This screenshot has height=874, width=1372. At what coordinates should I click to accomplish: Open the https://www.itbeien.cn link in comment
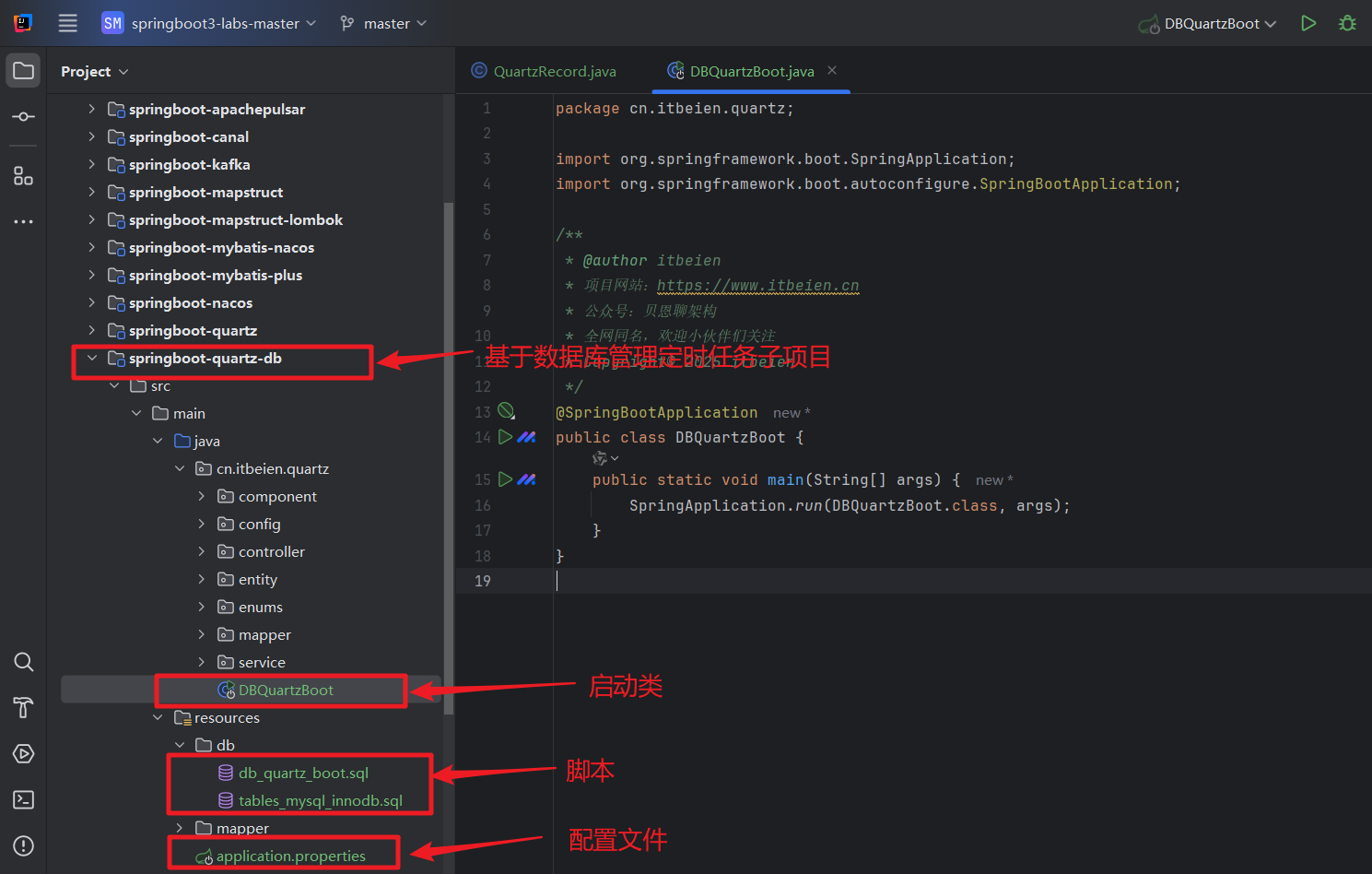[757, 286]
